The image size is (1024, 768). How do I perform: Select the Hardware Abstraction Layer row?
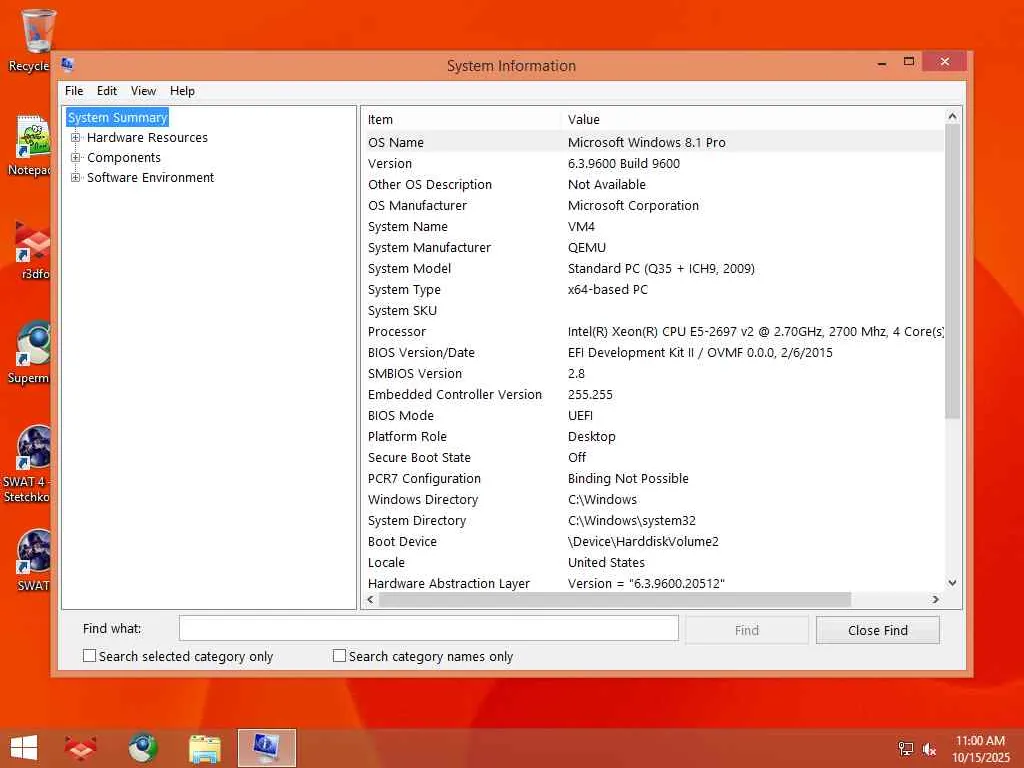(653, 583)
